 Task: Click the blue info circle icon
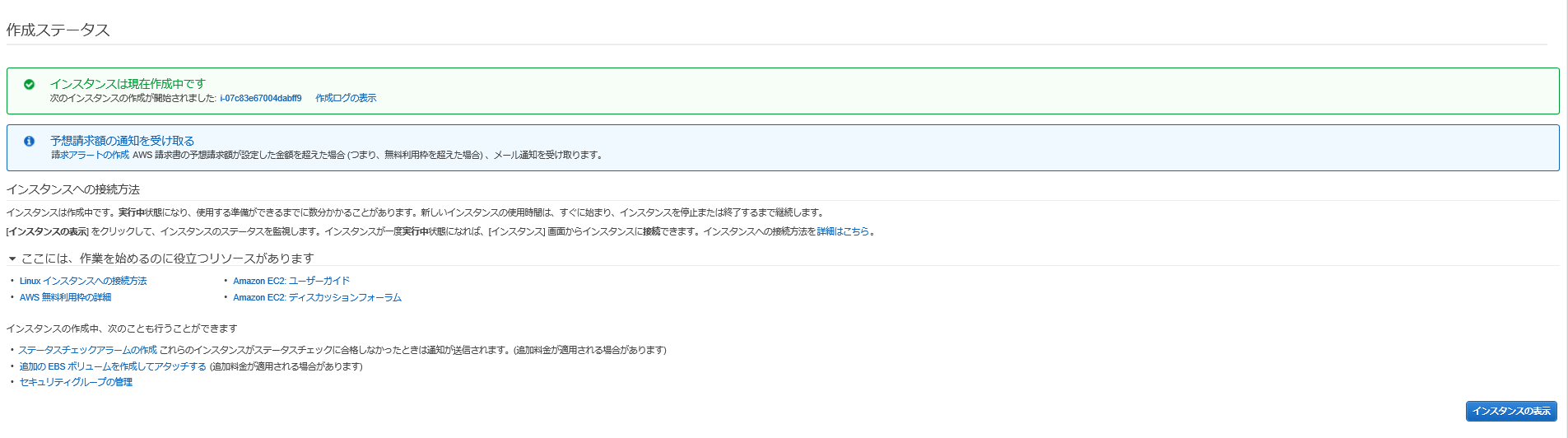(29, 141)
